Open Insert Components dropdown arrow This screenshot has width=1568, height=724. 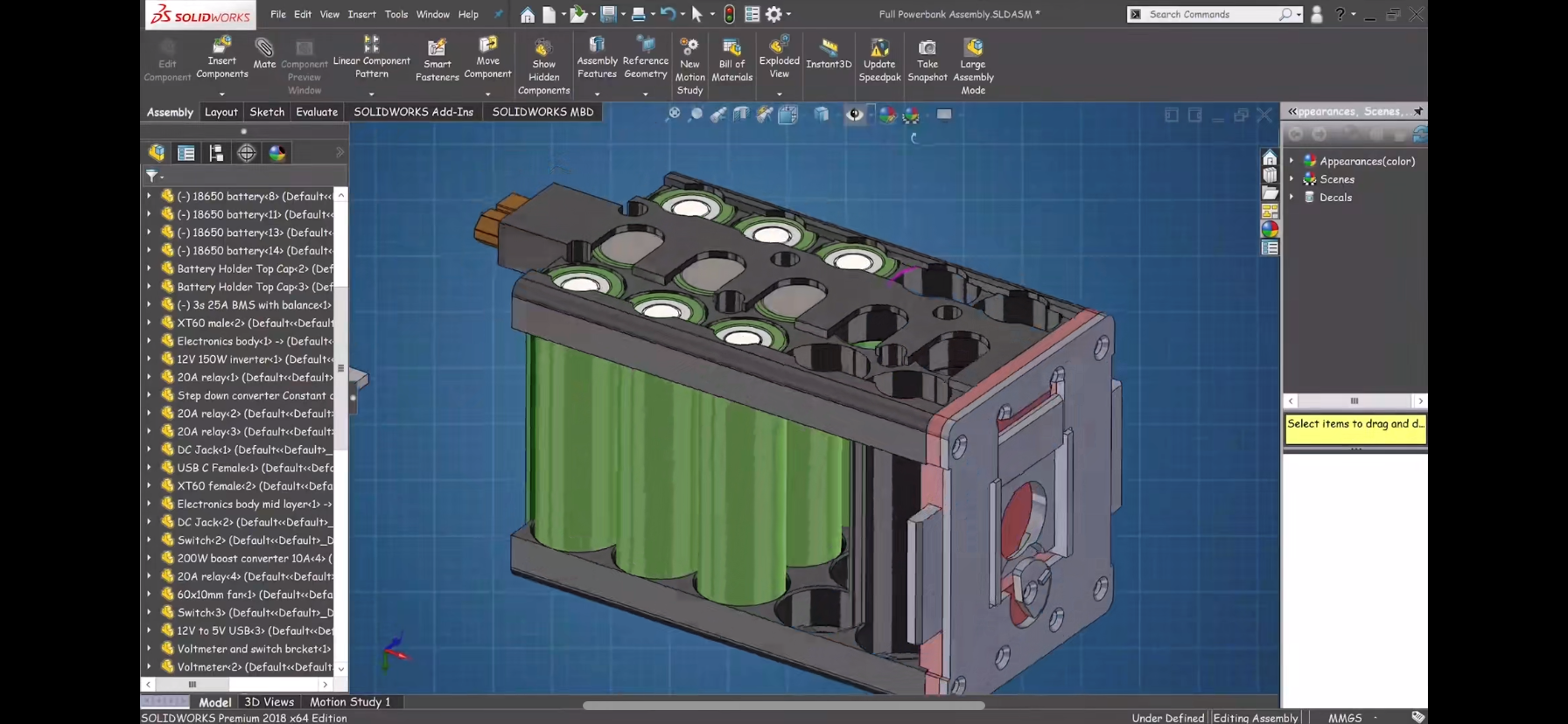(x=221, y=94)
